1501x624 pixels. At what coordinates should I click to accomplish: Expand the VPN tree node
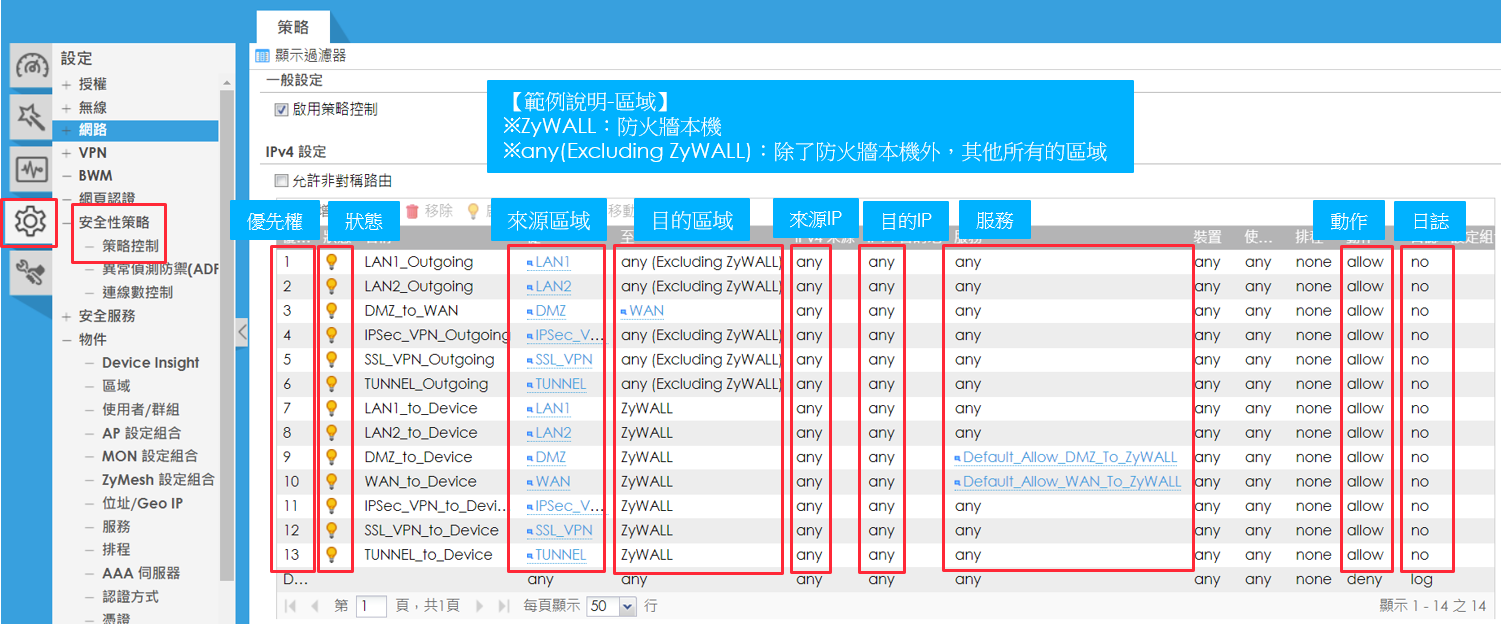67,153
